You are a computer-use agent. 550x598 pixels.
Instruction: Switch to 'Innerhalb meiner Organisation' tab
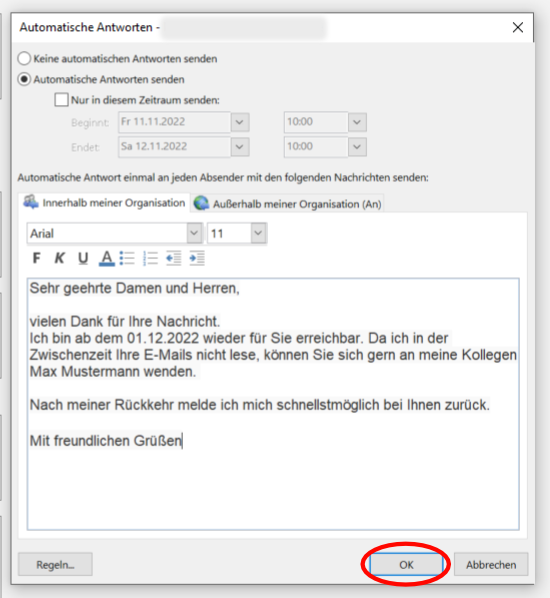tap(105, 203)
